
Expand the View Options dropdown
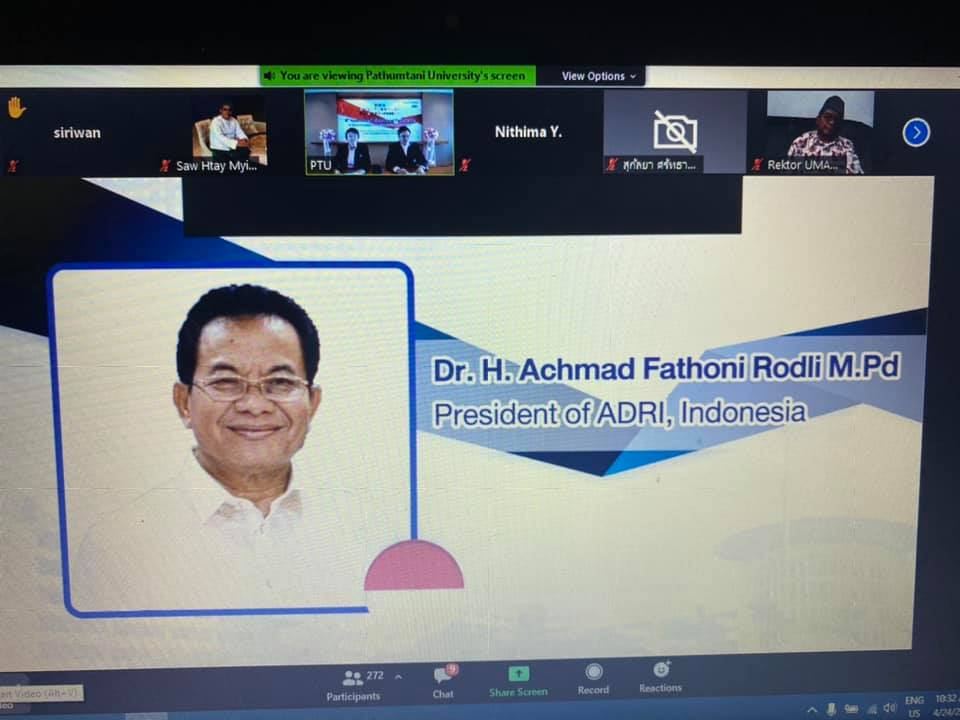tap(598, 76)
